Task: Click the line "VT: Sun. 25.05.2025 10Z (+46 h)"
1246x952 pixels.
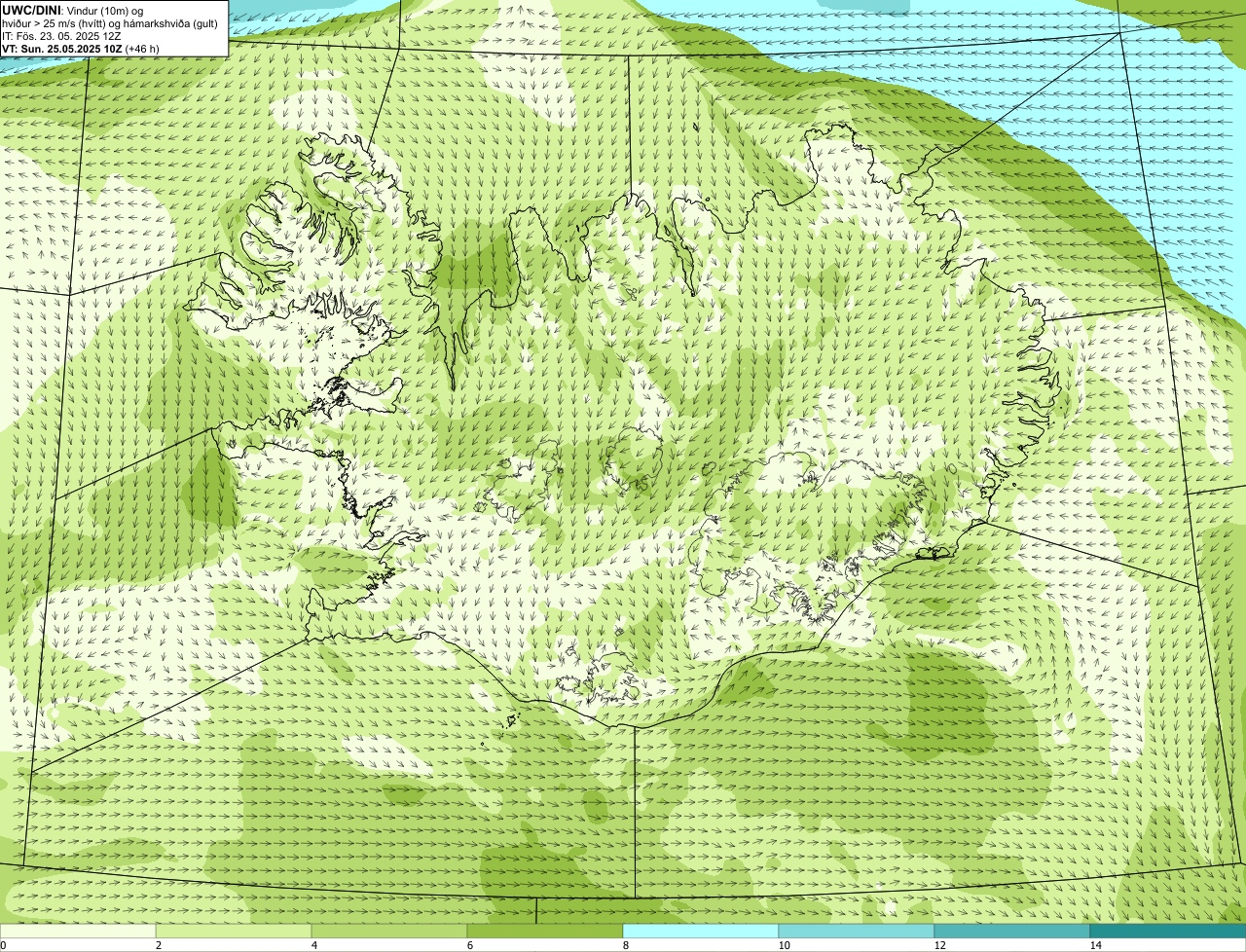Action: 81,49
